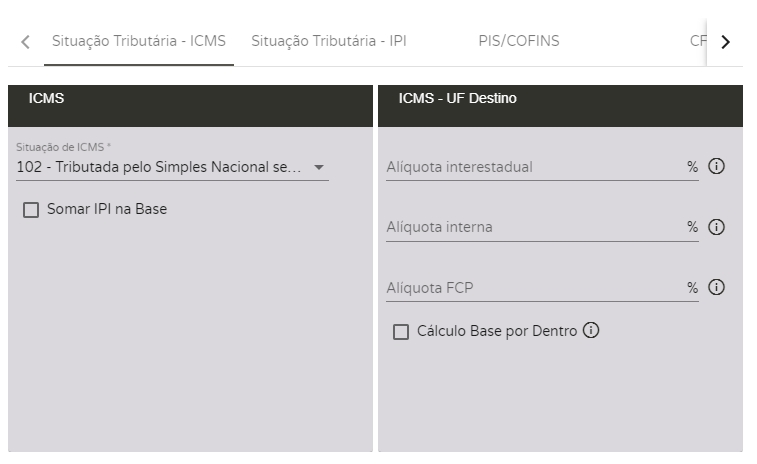Open the Situação Tributária - IPI tab
Viewport: 757px width, 464px height.
point(328,42)
